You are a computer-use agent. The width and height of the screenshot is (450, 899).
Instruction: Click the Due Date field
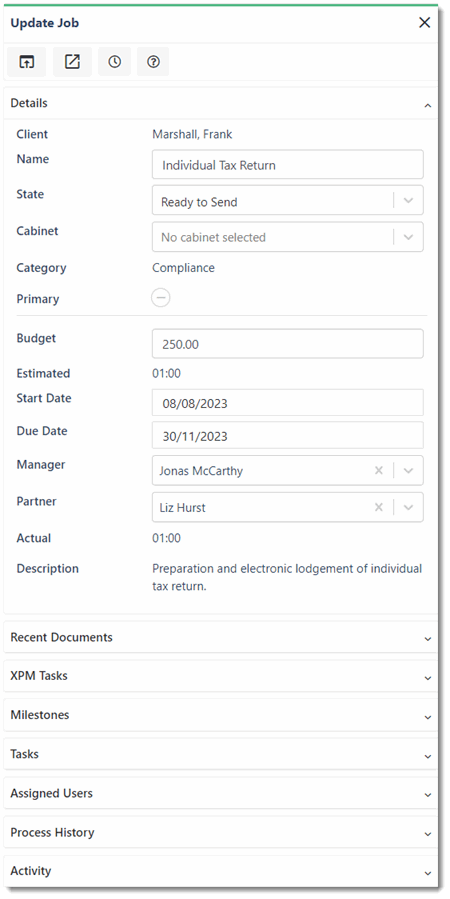(288, 436)
